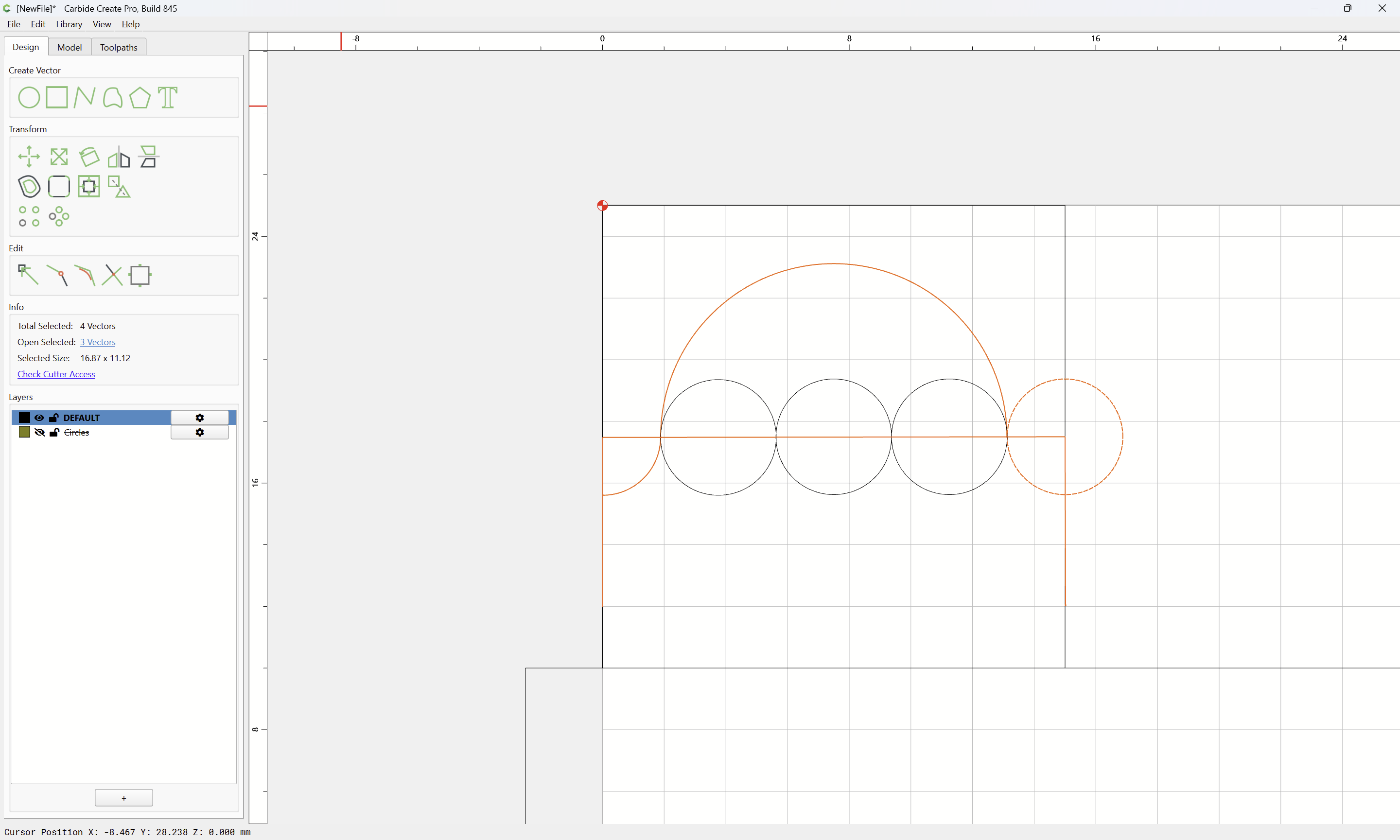Select the Circle vector tool

click(29, 97)
